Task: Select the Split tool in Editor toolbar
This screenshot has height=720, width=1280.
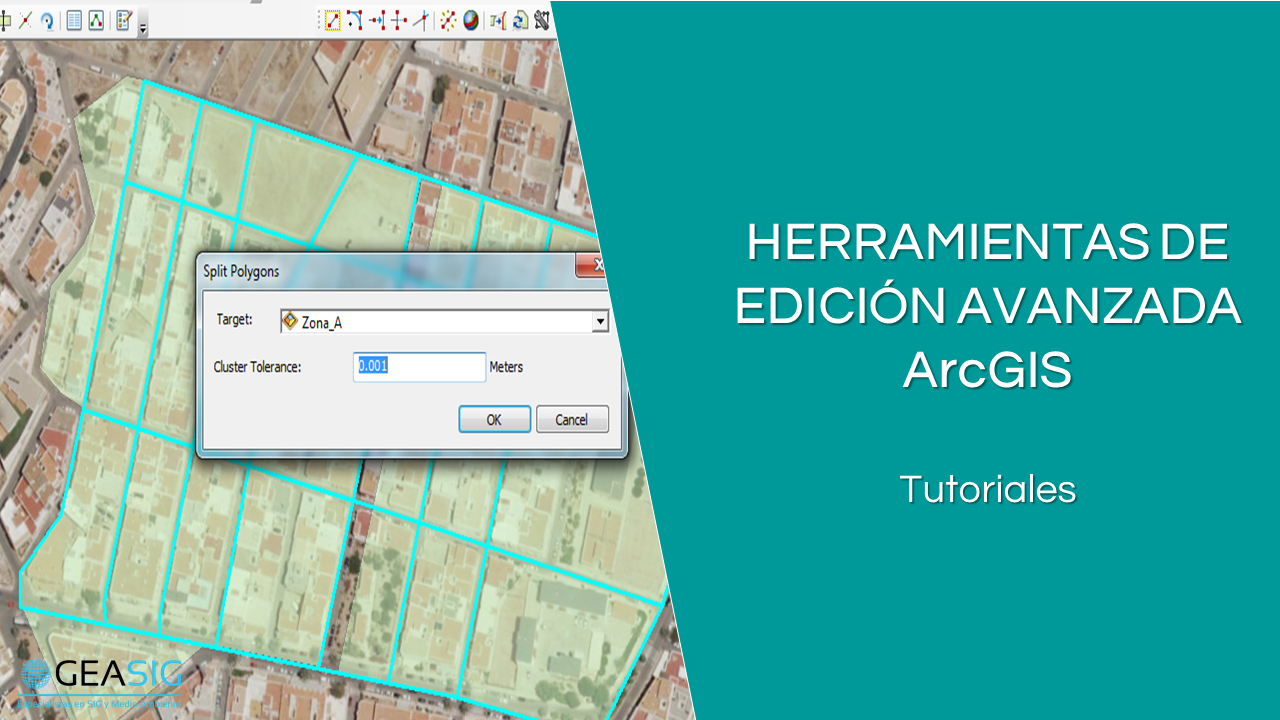Action: [x=25, y=20]
